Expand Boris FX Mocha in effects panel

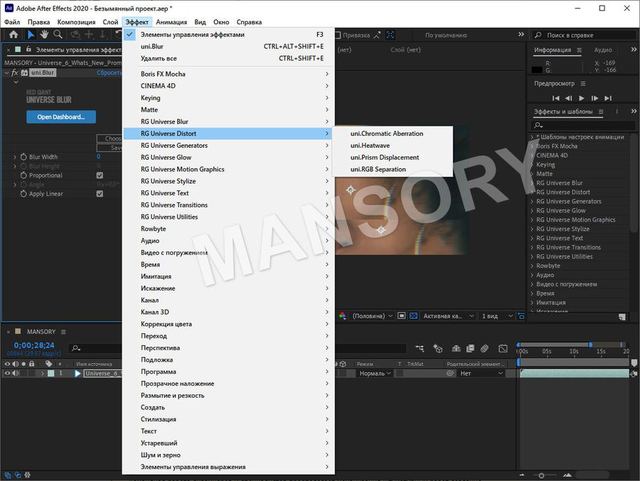click(x=532, y=147)
